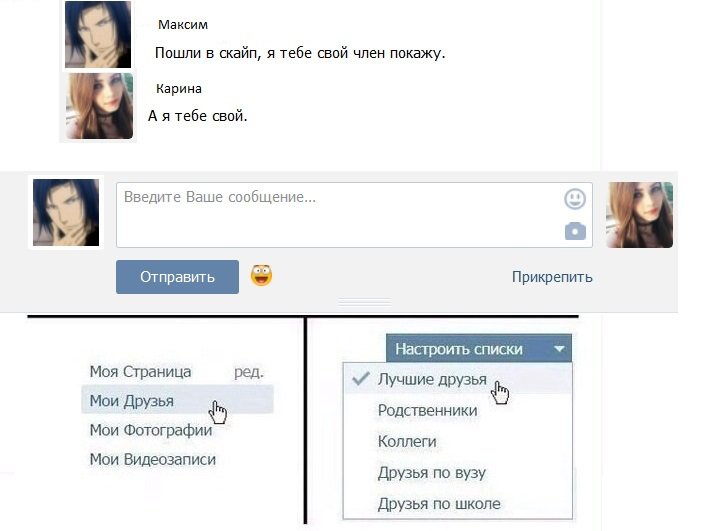Click the Отправить send button
Viewport: 705px width, 531px height.
click(x=177, y=277)
